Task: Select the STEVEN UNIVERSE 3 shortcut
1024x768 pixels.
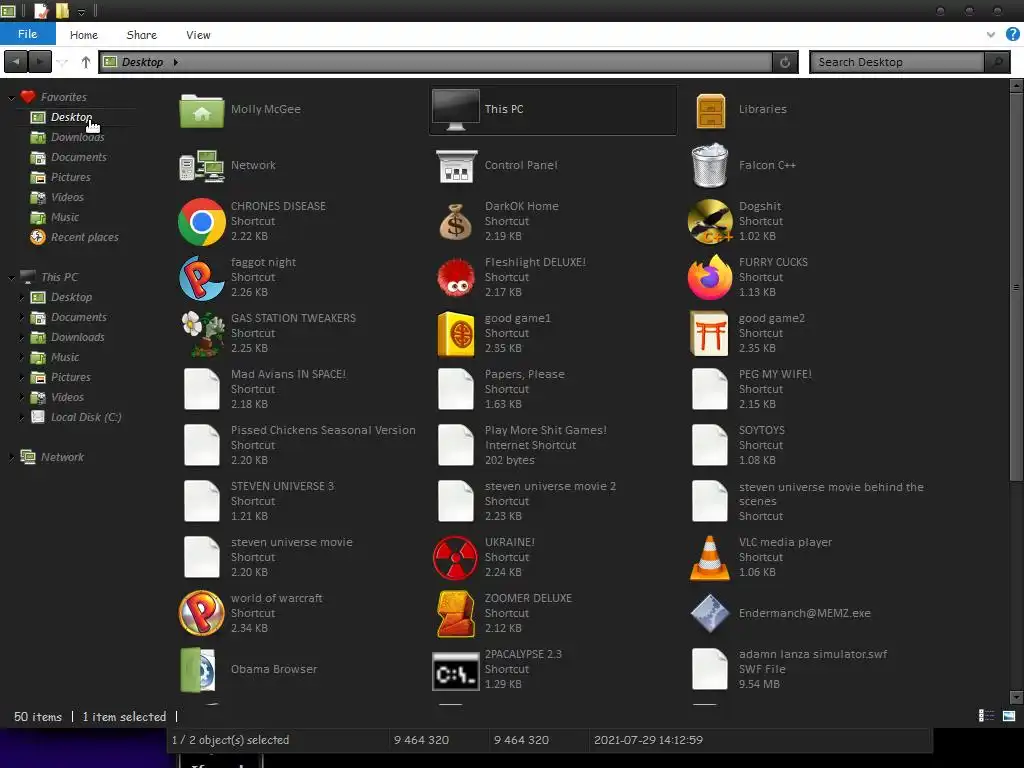Action: click(x=258, y=502)
